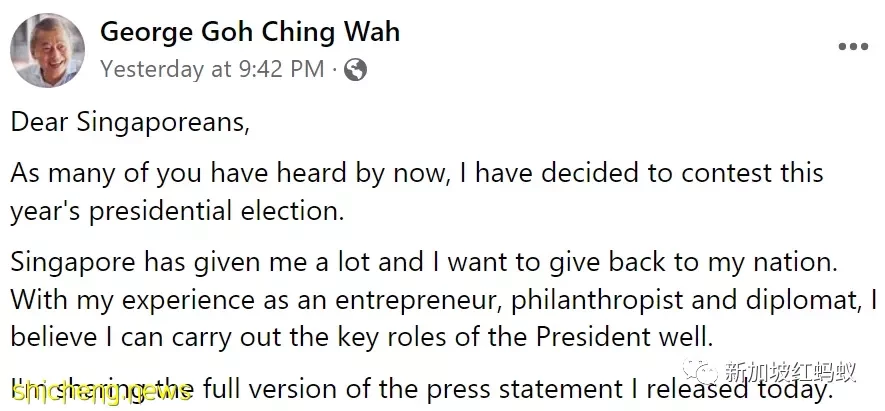Screen dimensions: 885x411
Task: Open the post via Yesterday at 9:42 PM timestamp
Action: 212,69
